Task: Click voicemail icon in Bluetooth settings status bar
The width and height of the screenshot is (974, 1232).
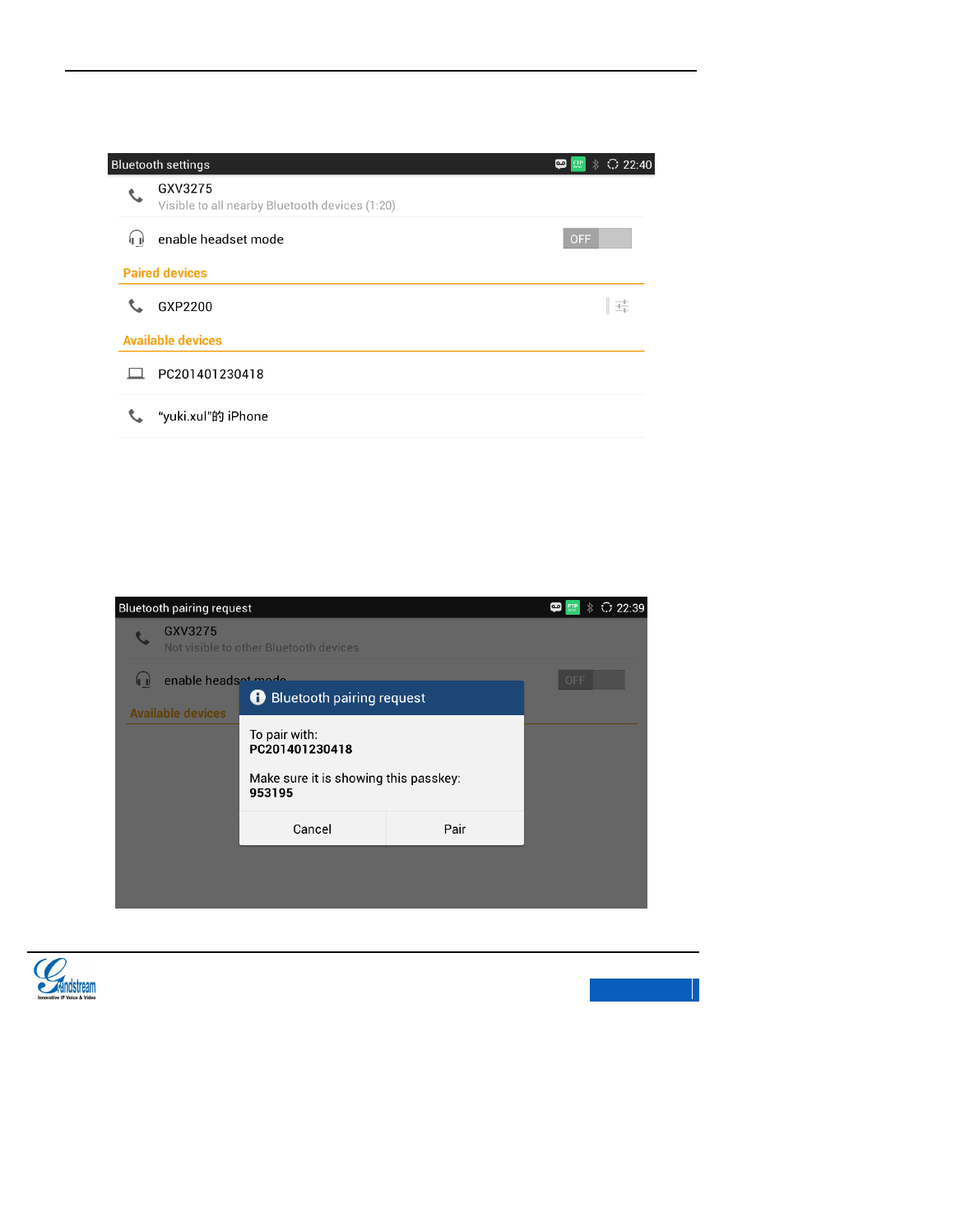Action: (560, 165)
